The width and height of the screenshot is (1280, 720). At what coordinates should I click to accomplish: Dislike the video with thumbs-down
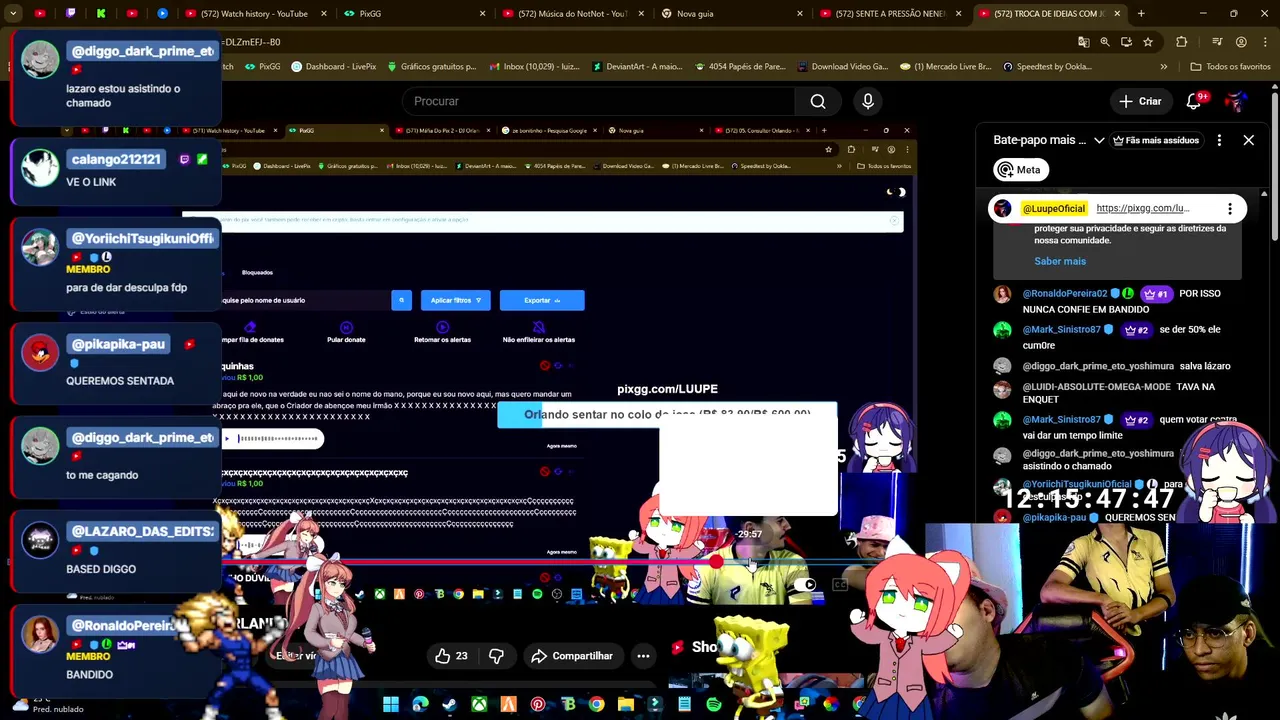click(497, 656)
